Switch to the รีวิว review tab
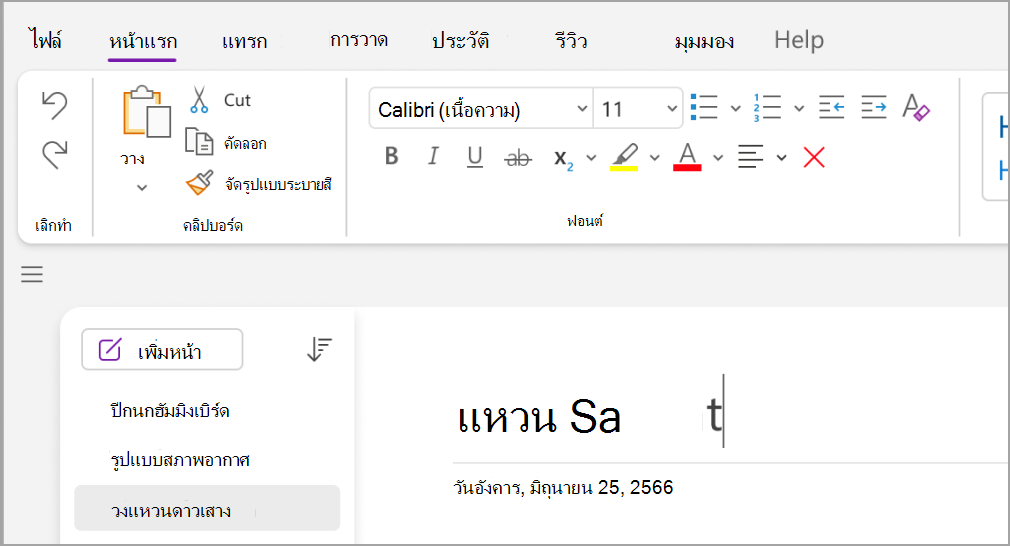 coord(571,41)
